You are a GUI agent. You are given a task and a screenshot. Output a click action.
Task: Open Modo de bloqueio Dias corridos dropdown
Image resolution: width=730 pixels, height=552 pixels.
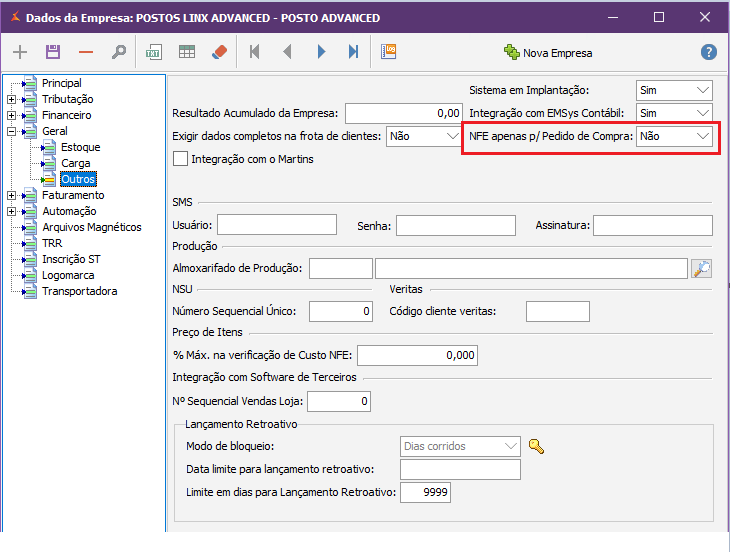(x=460, y=446)
